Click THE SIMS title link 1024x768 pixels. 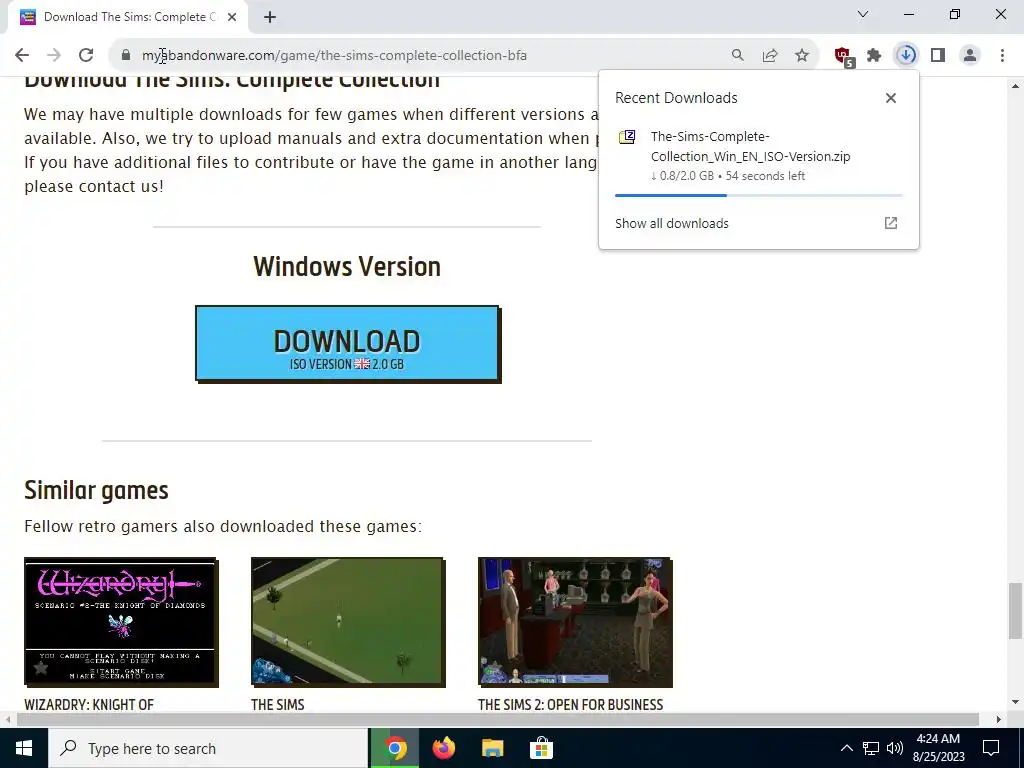coord(278,705)
